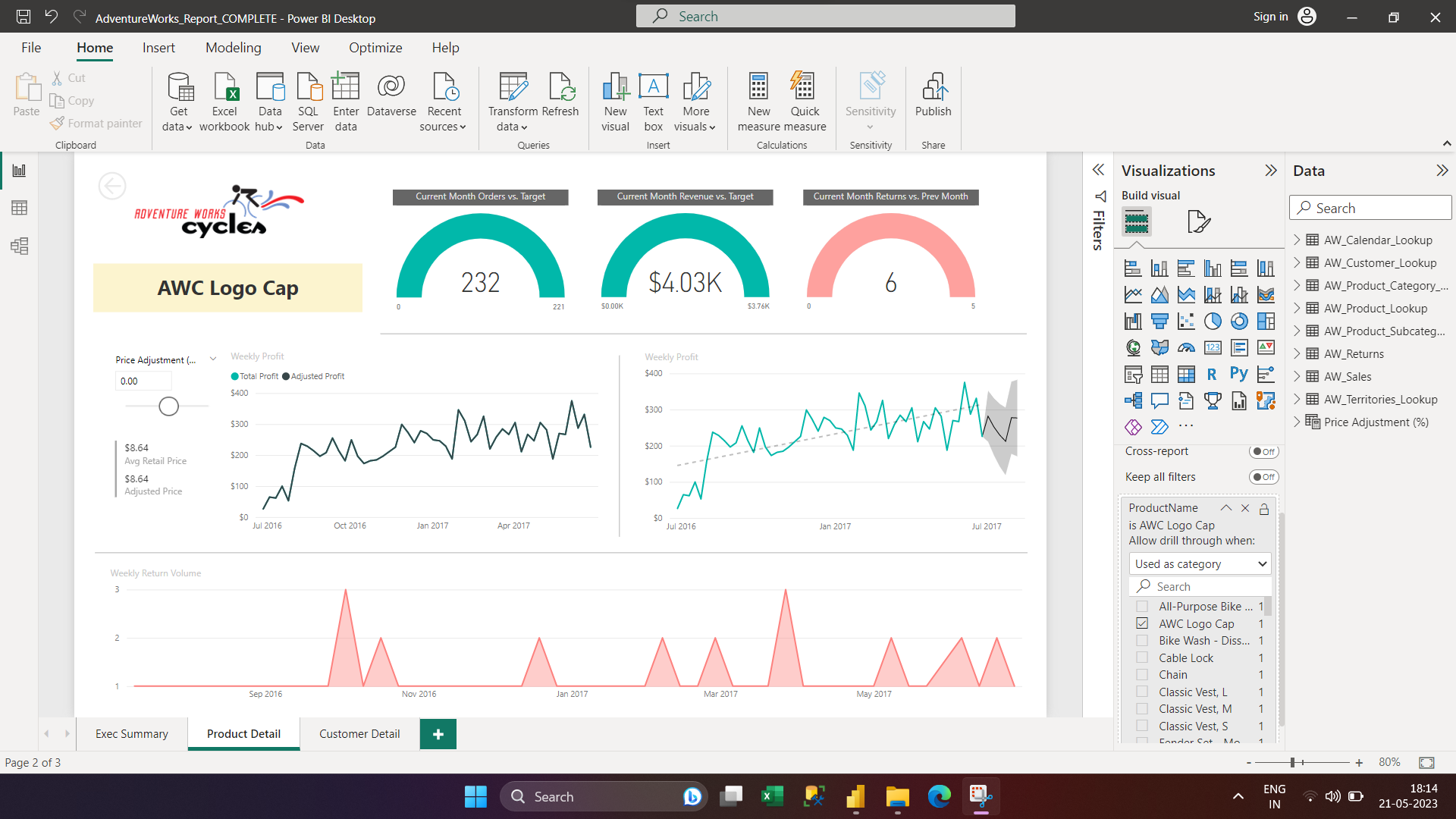
Task: Select the line chart visual type
Action: (1133, 295)
